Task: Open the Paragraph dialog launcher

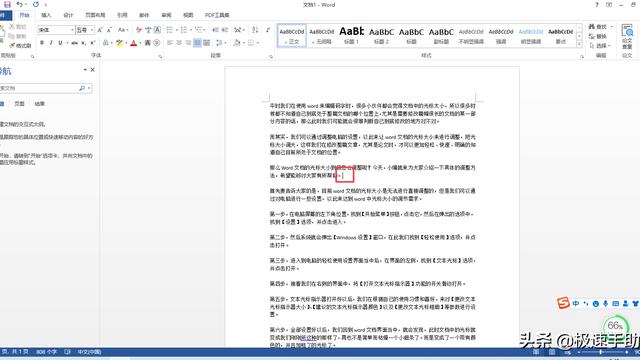Action: click(x=271, y=57)
